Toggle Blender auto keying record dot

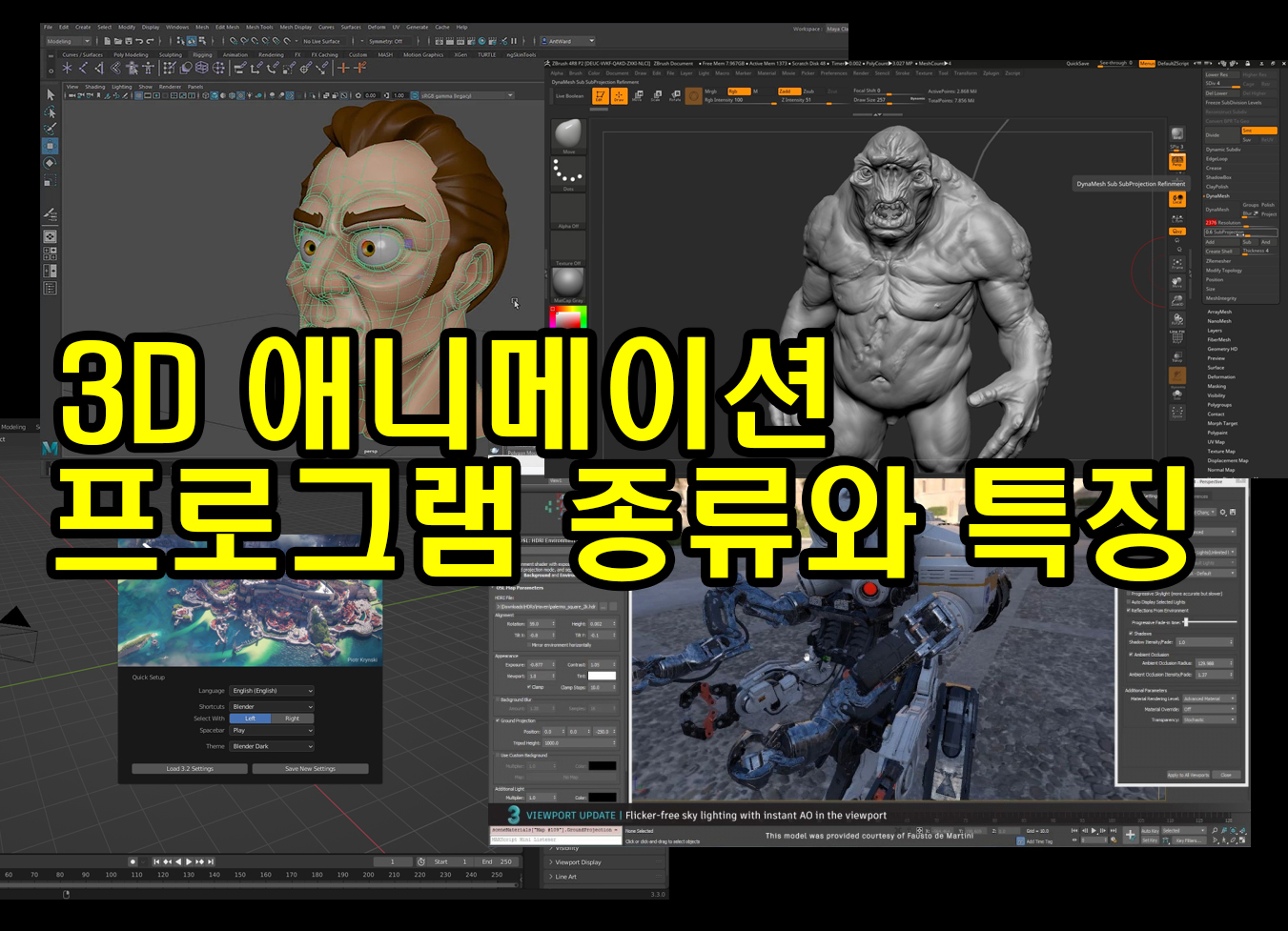(133, 861)
